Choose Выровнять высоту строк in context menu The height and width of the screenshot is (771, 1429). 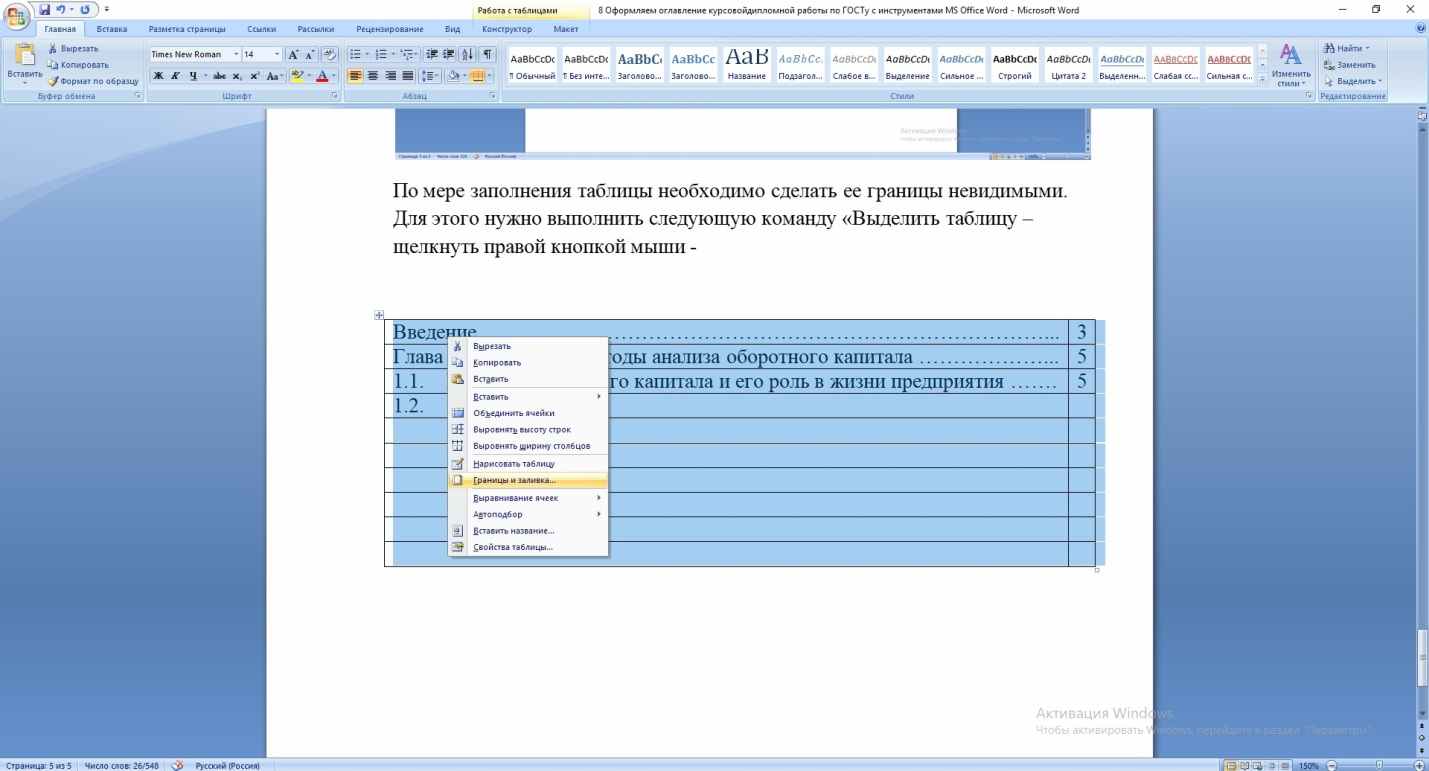pyautogui.click(x=528, y=429)
